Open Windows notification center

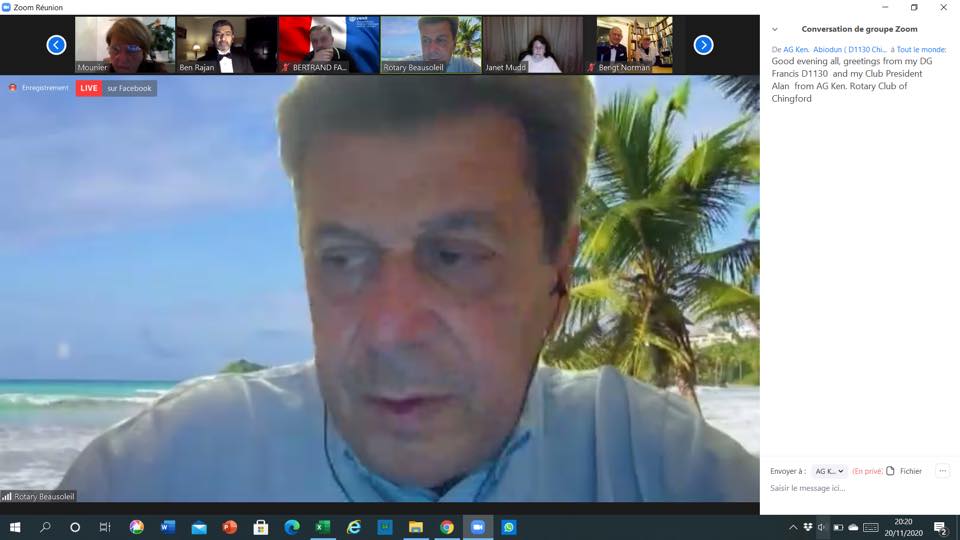pos(940,527)
